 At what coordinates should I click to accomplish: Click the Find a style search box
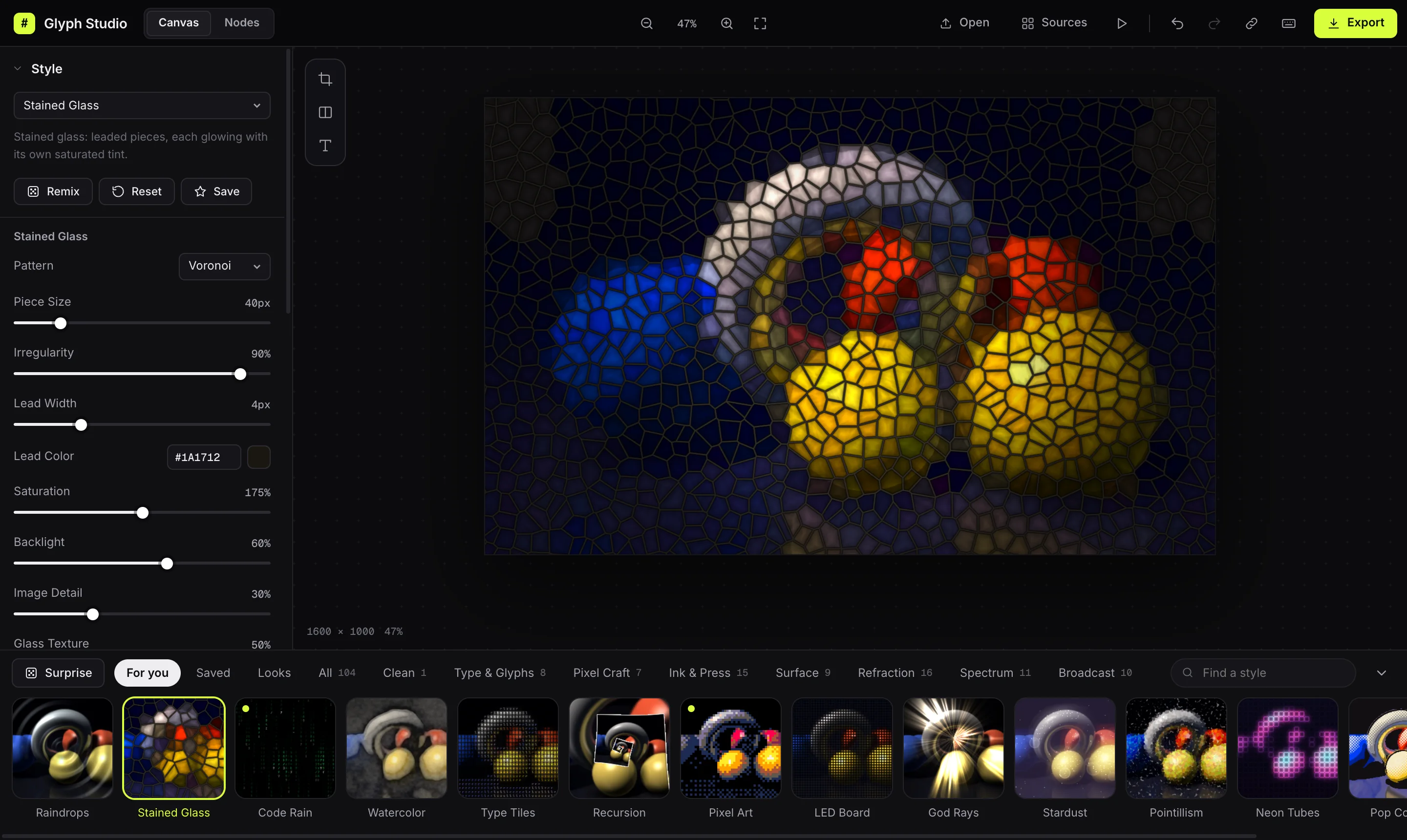point(1262,672)
